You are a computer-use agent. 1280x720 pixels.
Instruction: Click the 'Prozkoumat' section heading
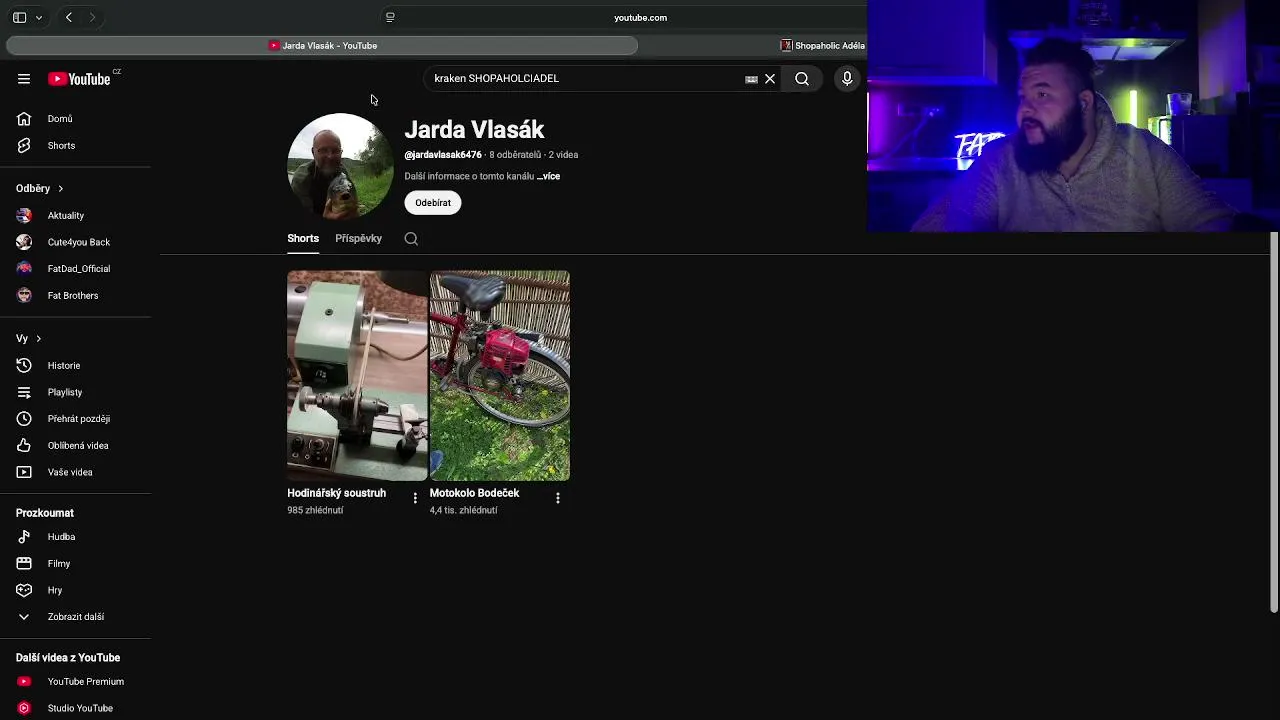tap(45, 513)
